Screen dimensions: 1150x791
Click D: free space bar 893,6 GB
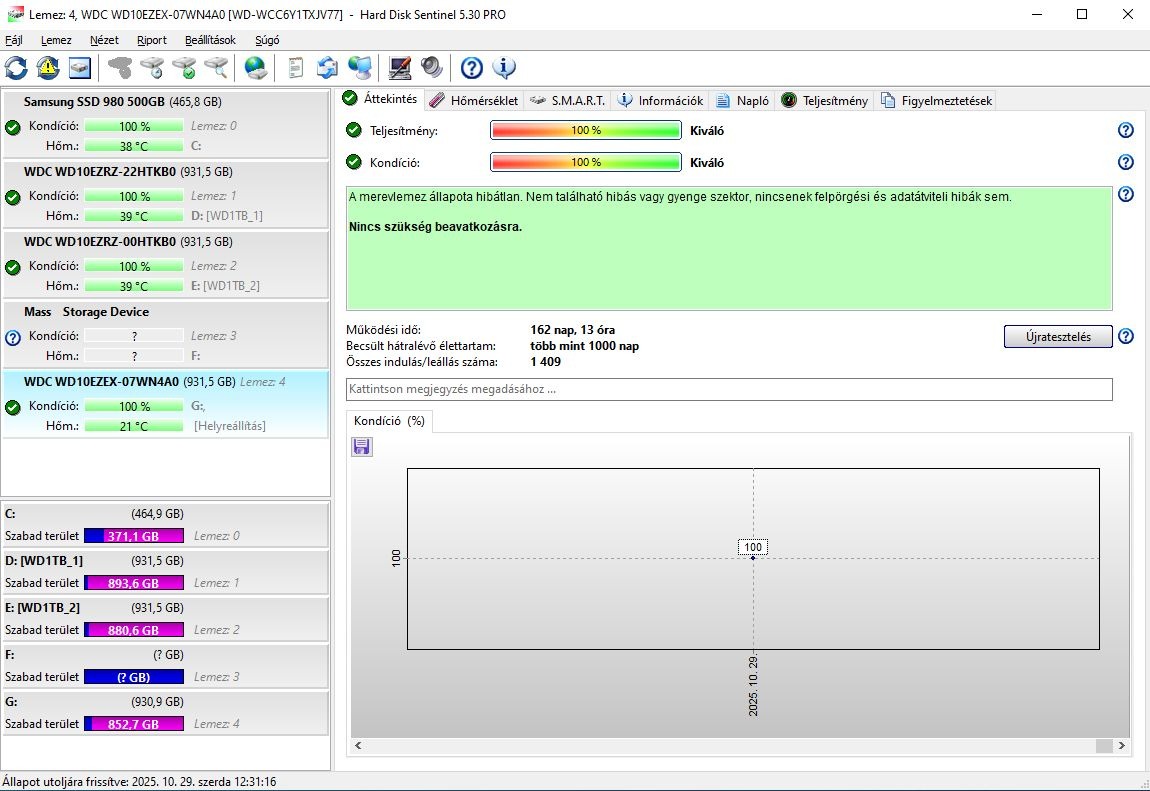click(x=133, y=583)
